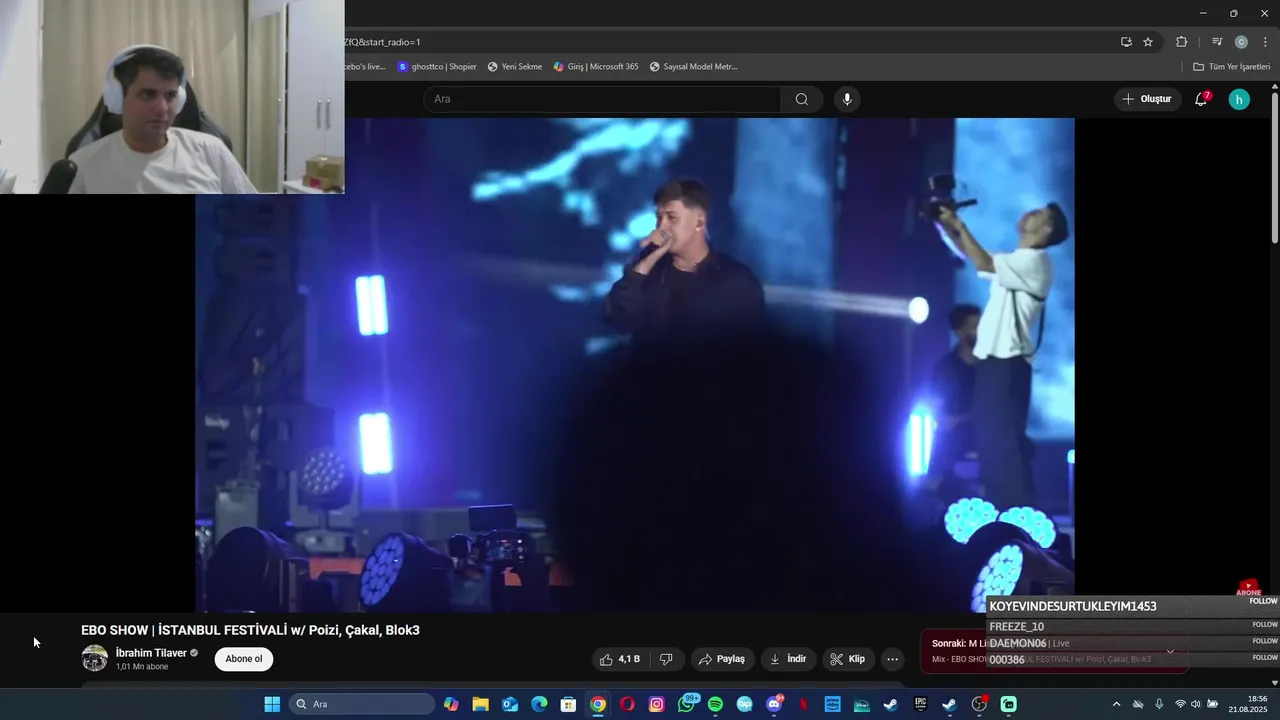Image resolution: width=1280 pixels, height=720 pixels.
Task: Launch Outlook from the taskbar
Action: pos(510,704)
